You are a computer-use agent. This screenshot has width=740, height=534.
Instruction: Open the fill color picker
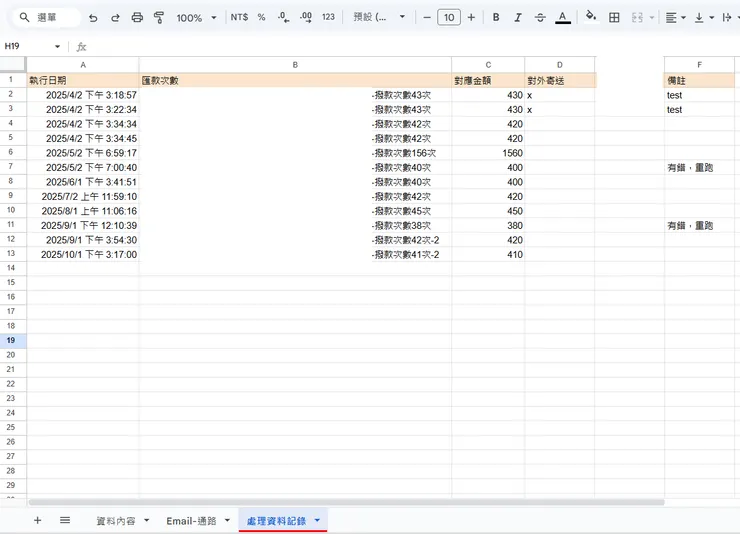click(x=590, y=17)
